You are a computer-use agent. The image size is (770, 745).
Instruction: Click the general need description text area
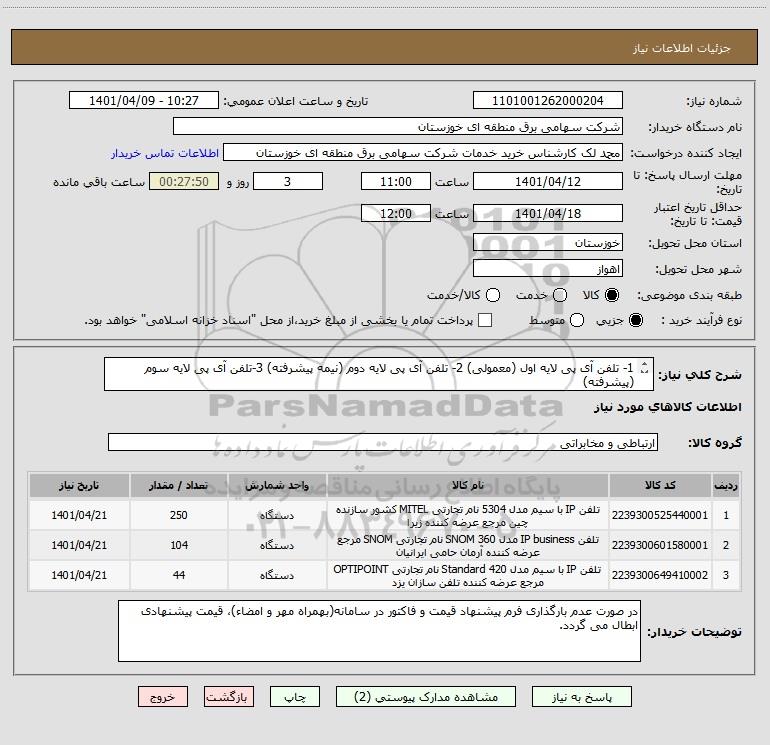pos(379,374)
